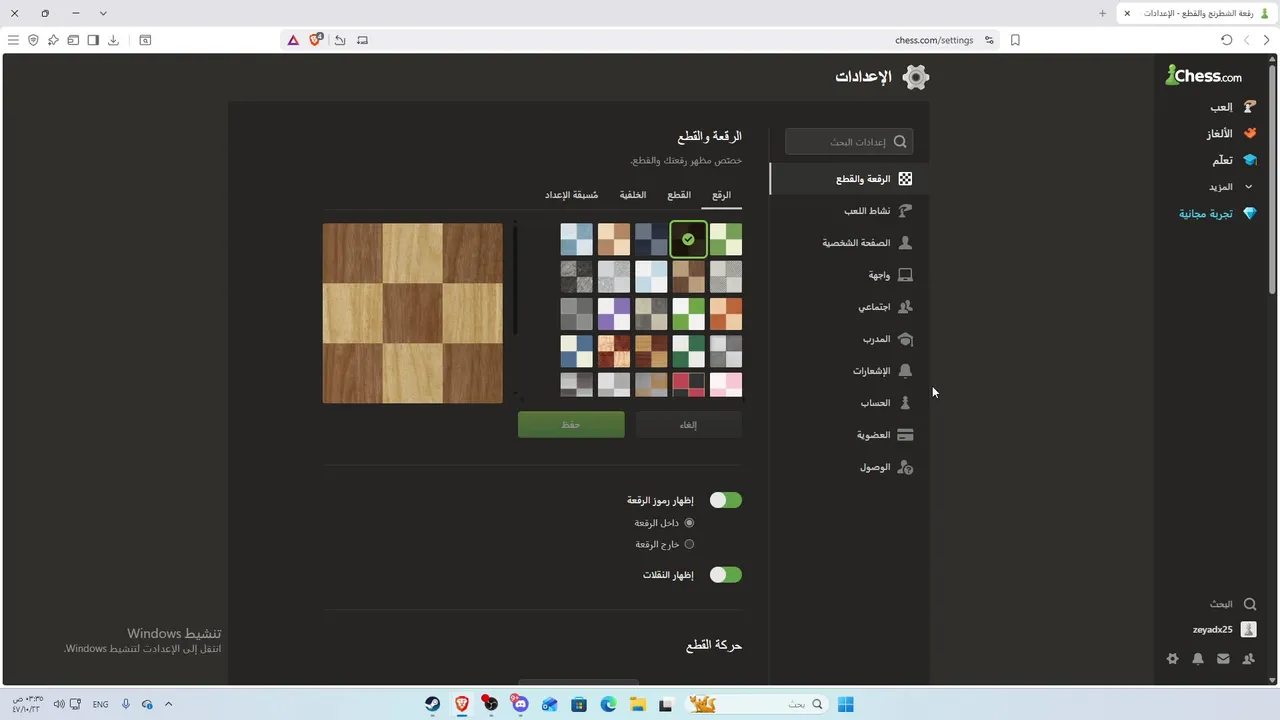Select the orange board theme swatch
Screen dimensions: 1280x720
[x=726, y=314]
